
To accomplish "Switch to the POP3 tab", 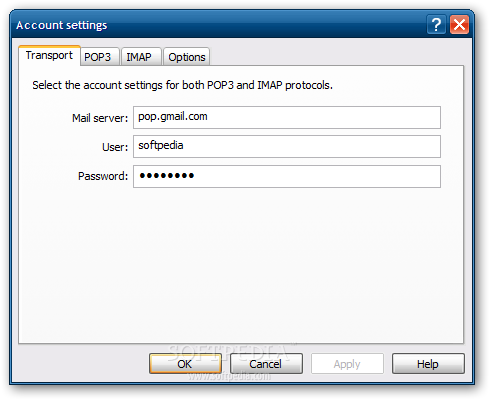I will click(x=99, y=57).
